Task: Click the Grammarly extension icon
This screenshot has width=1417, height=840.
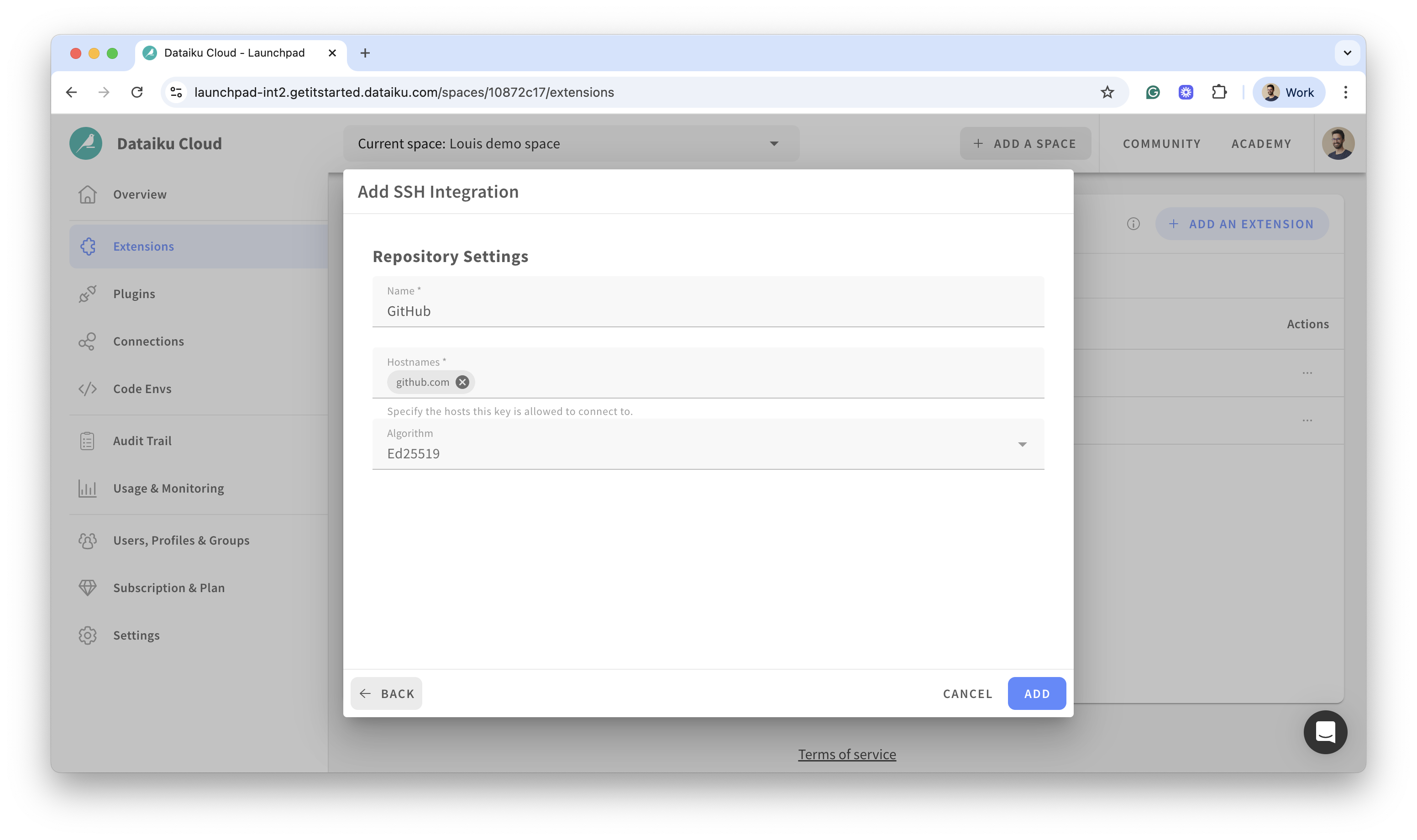Action: pos(1152,92)
